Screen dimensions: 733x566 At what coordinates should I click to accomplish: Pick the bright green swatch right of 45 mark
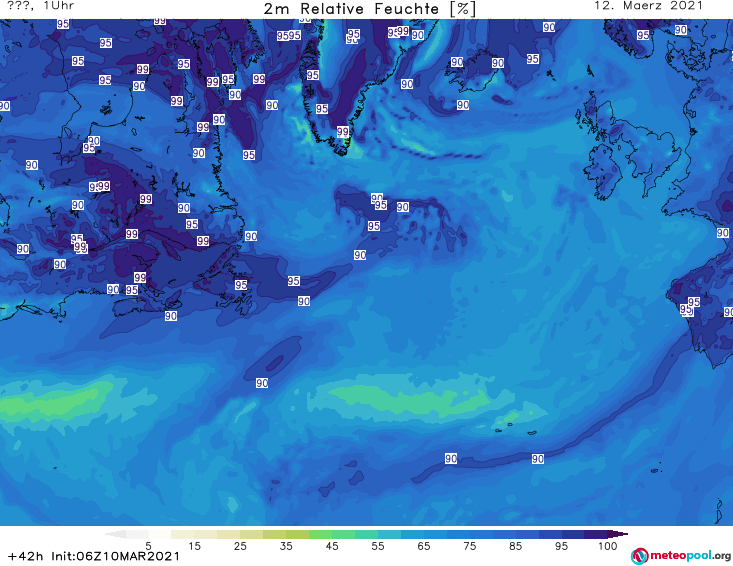[x=343, y=535]
